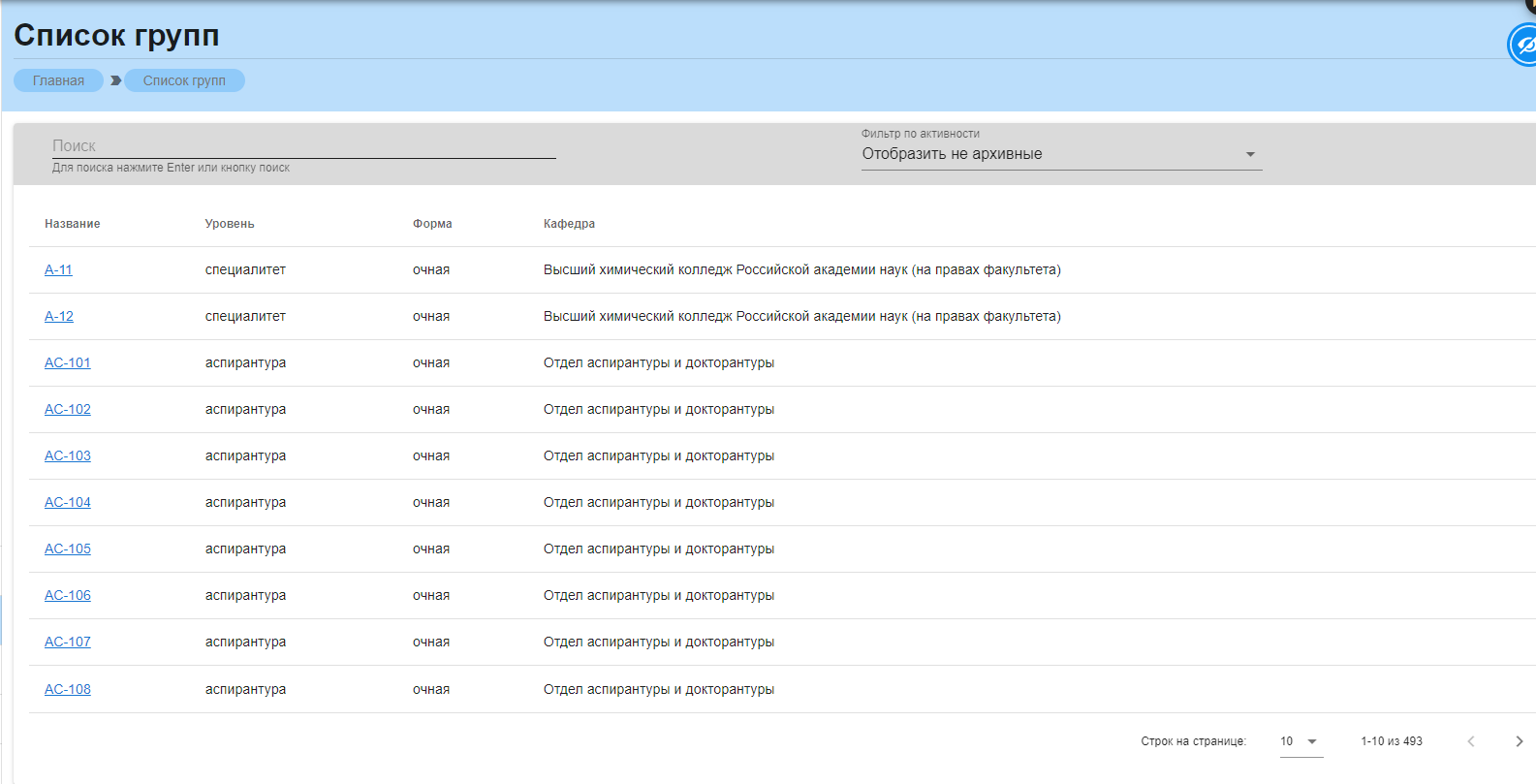Toggle the visually impaired accessibility eye icon

[x=1524, y=46]
